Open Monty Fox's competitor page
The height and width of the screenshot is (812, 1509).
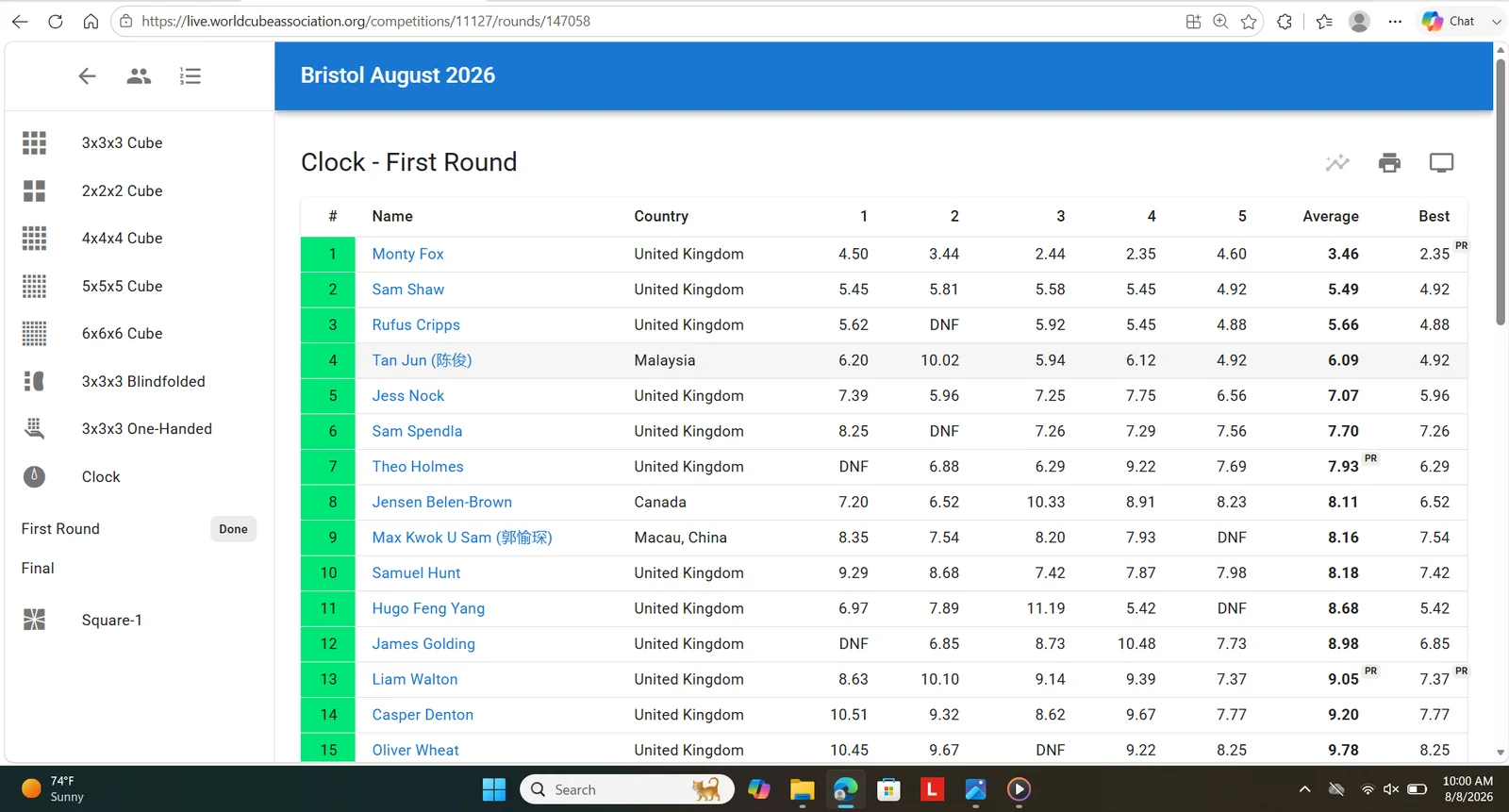[x=407, y=254]
